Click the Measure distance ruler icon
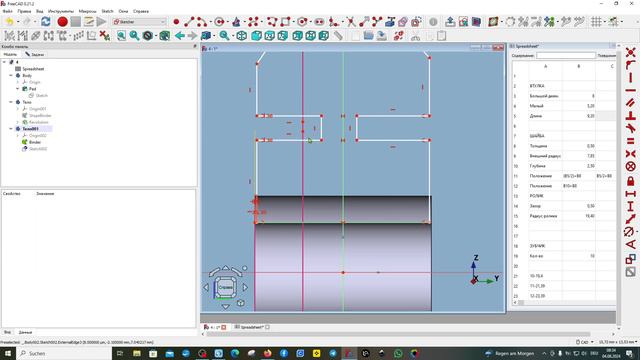The width and height of the screenshot is (640, 360). (x=338, y=36)
